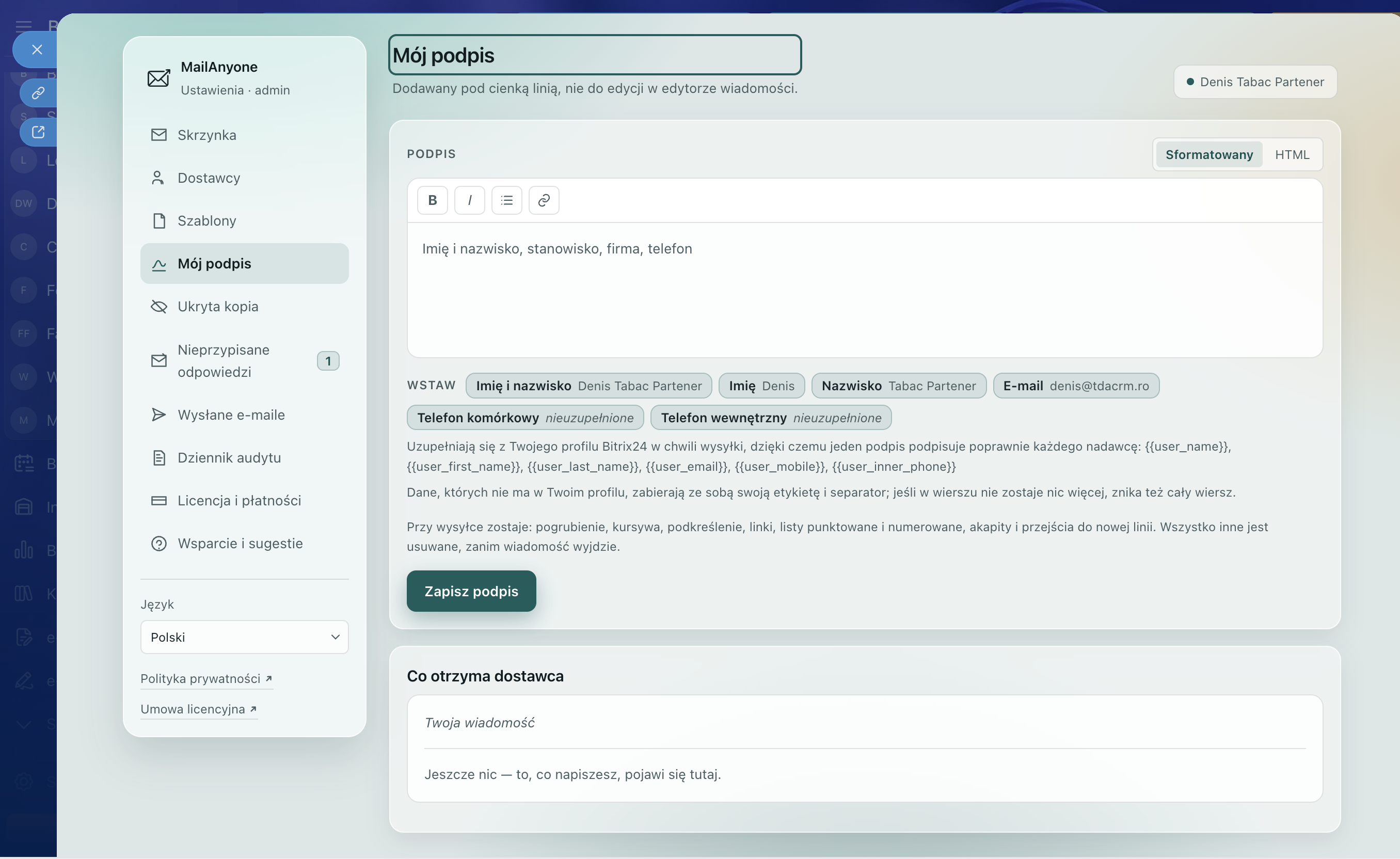Open the Język language dropdown

click(x=244, y=637)
